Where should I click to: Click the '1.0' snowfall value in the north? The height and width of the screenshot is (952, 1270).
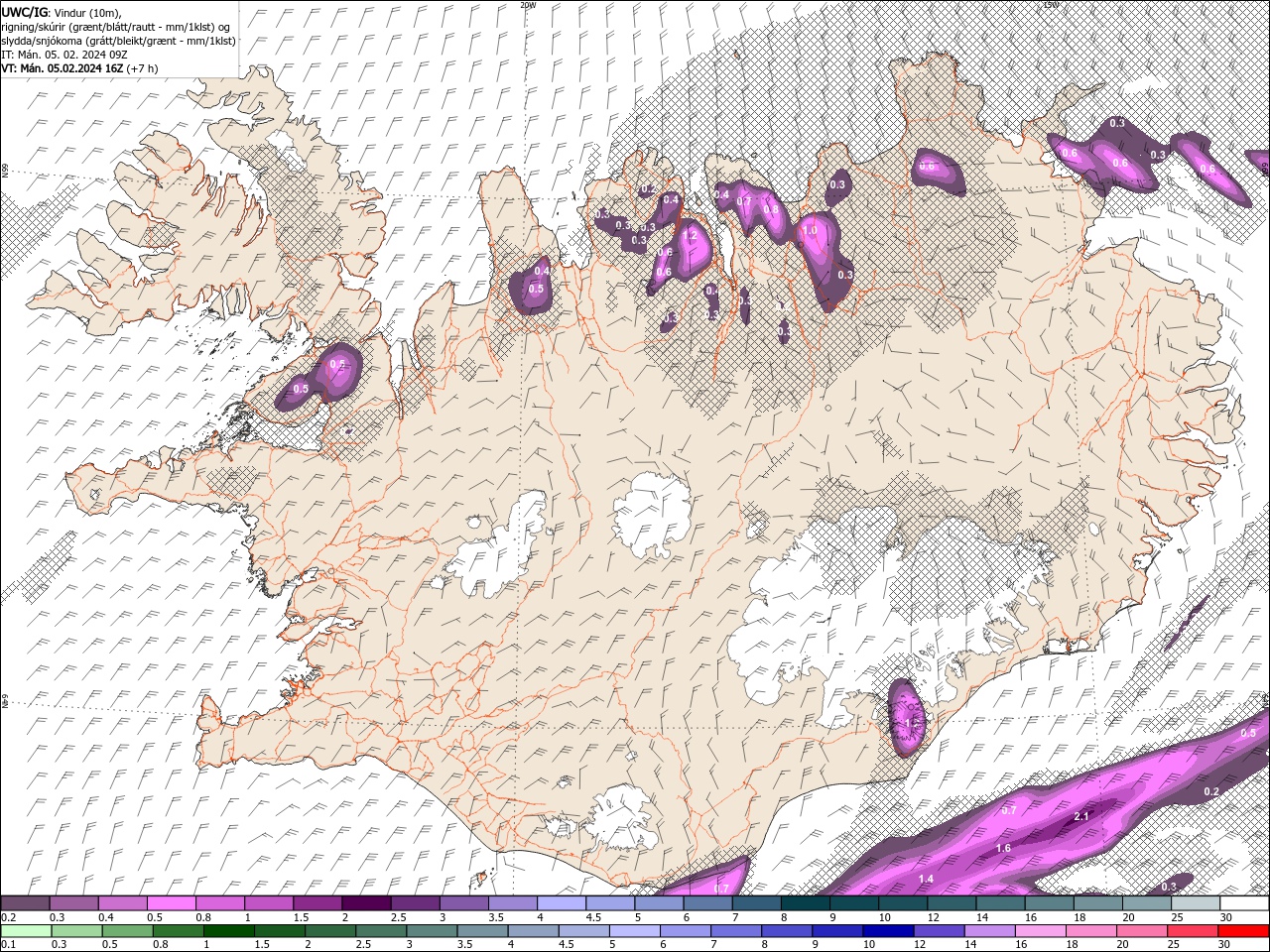[810, 230]
